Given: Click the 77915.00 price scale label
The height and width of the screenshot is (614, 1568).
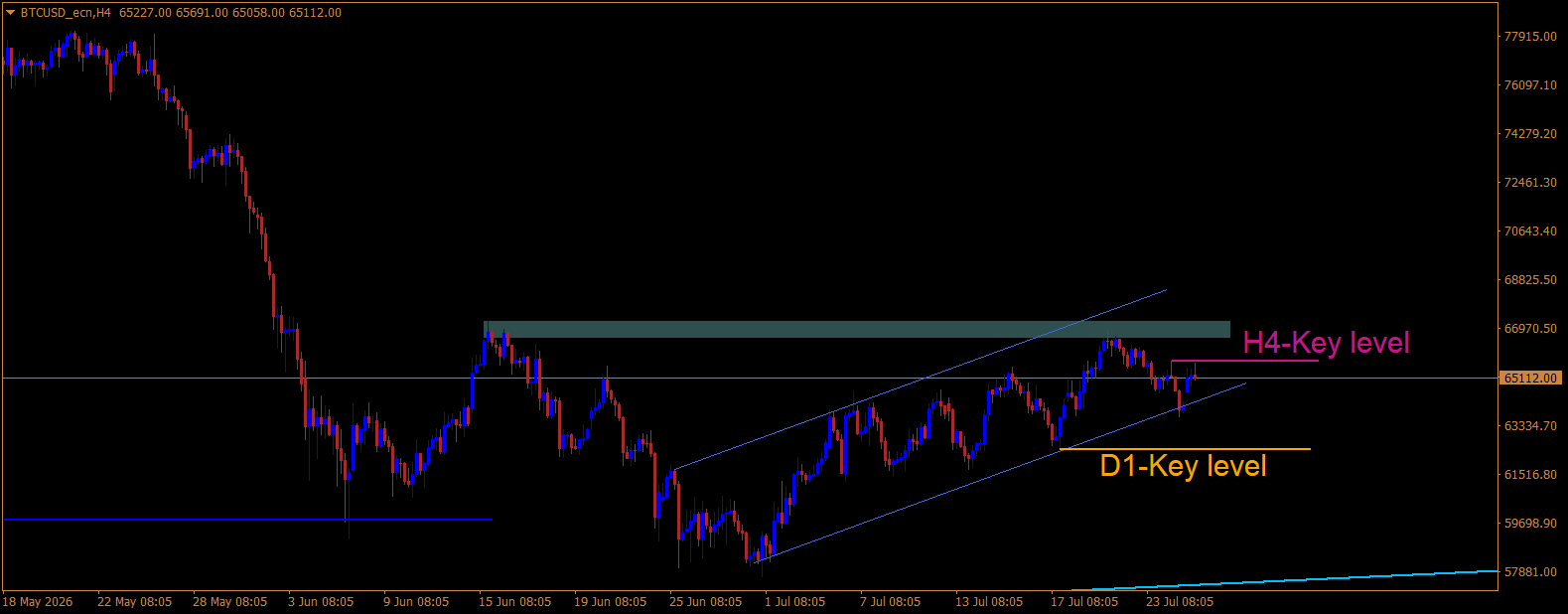Looking at the screenshot, I should pos(1530,36).
